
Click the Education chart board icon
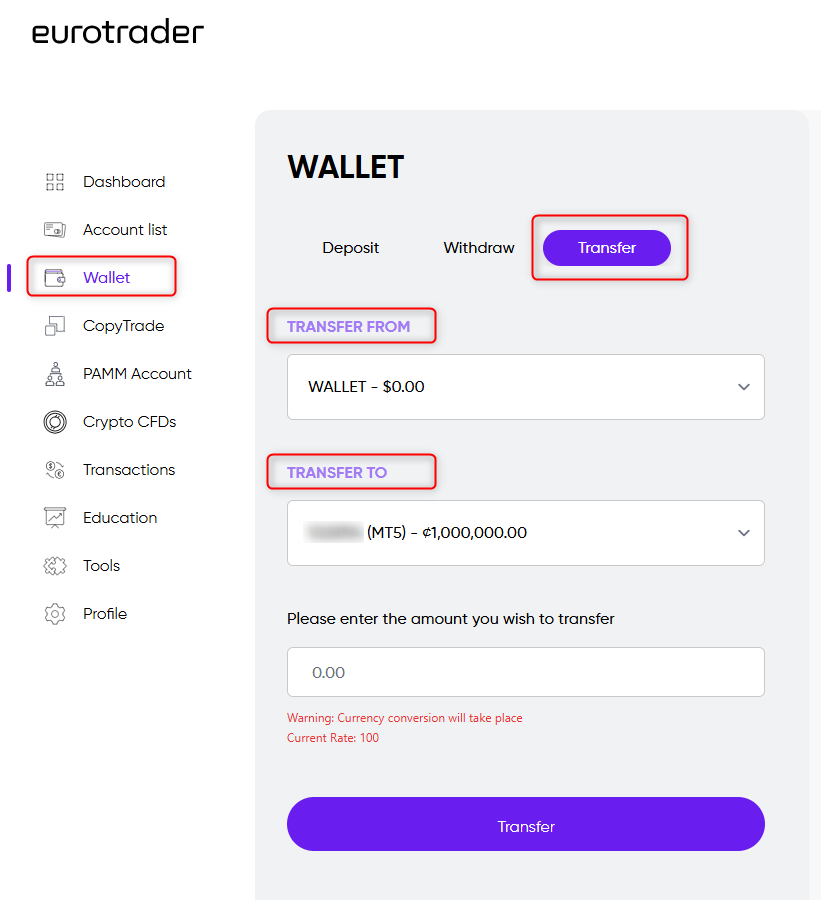point(55,518)
